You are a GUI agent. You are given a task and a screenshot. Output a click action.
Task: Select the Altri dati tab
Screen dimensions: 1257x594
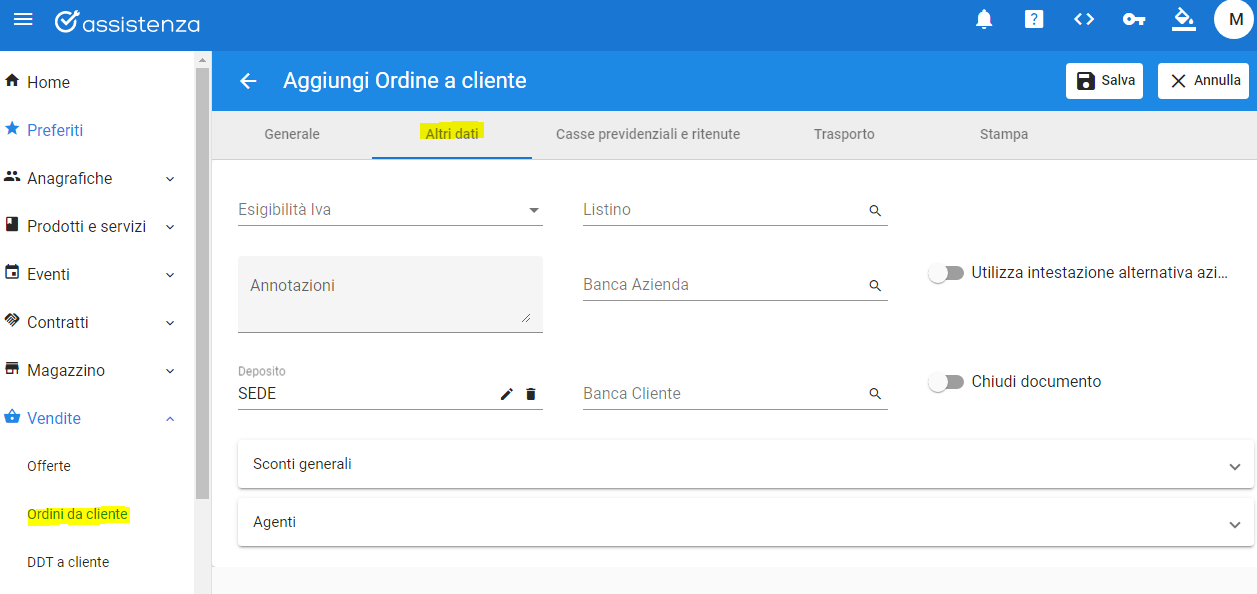click(452, 134)
